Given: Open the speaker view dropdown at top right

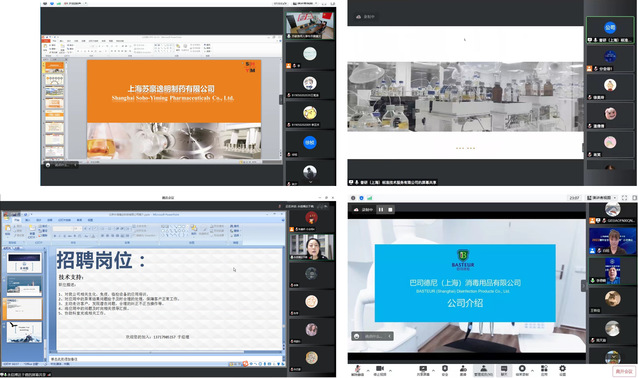Looking at the screenshot, I should pyautogui.click(x=602, y=198).
